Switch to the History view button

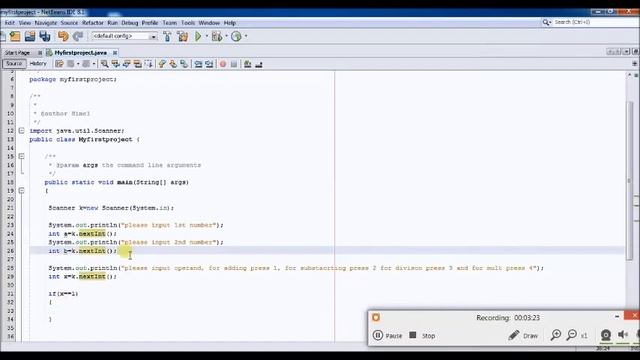(x=38, y=64)
